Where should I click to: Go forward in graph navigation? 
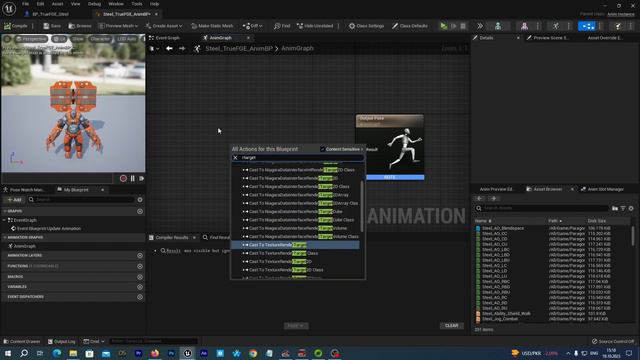coord(182,49)
